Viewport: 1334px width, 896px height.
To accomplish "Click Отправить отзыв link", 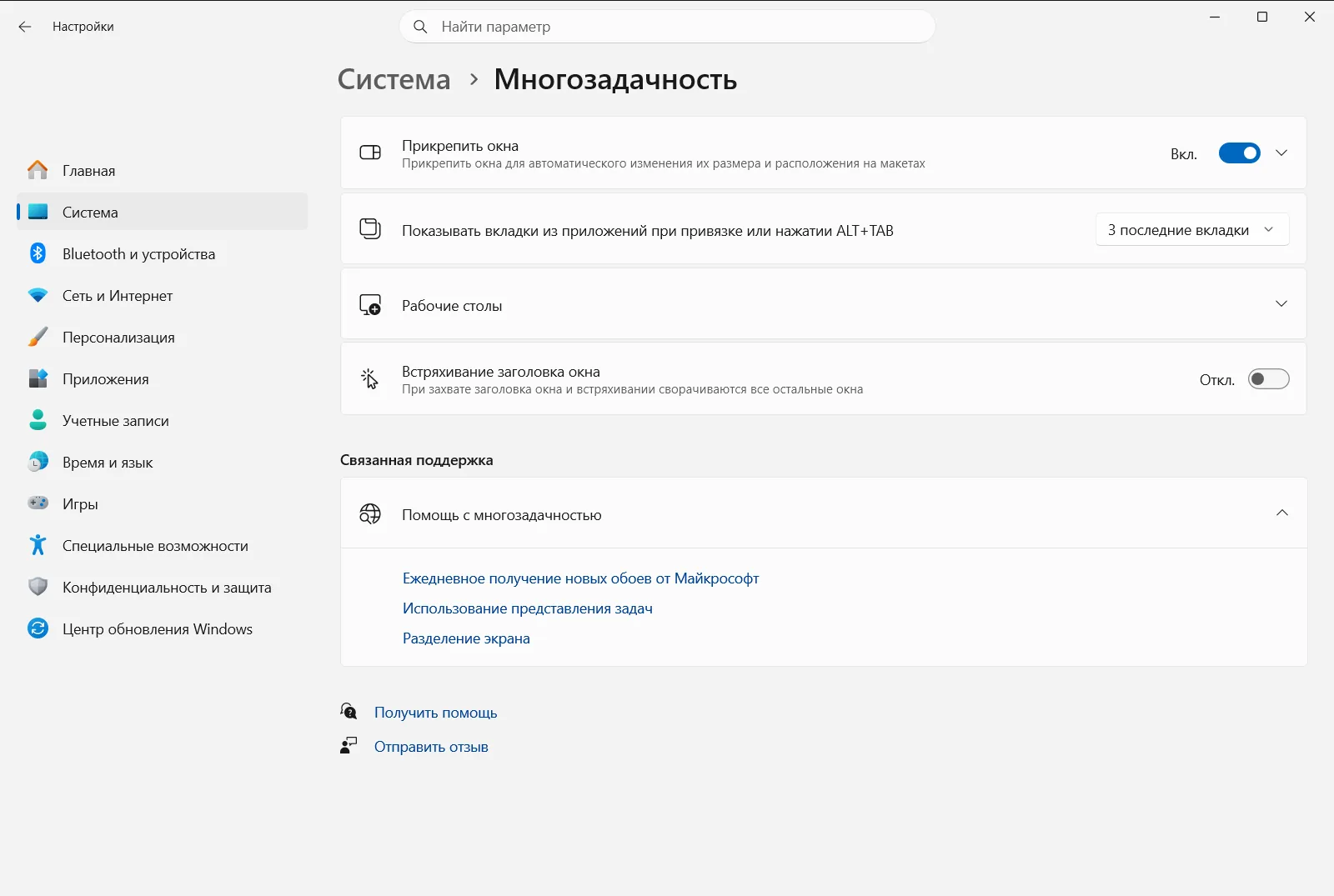I will (x=431, y=747).
